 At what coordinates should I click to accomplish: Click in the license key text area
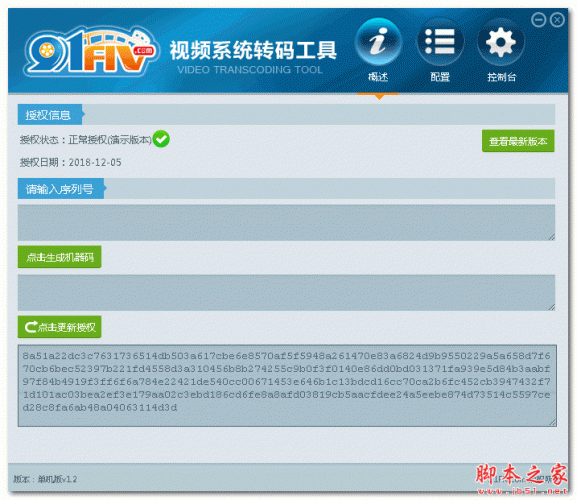point(287,386)
